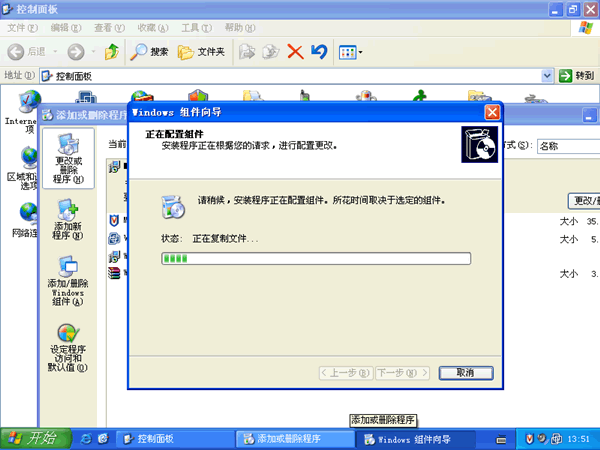The width and height of the screenshot is (600, 450).
Task: Select 添加/删除 Windows 组件 in sidebar
Action: pos(68,282)
